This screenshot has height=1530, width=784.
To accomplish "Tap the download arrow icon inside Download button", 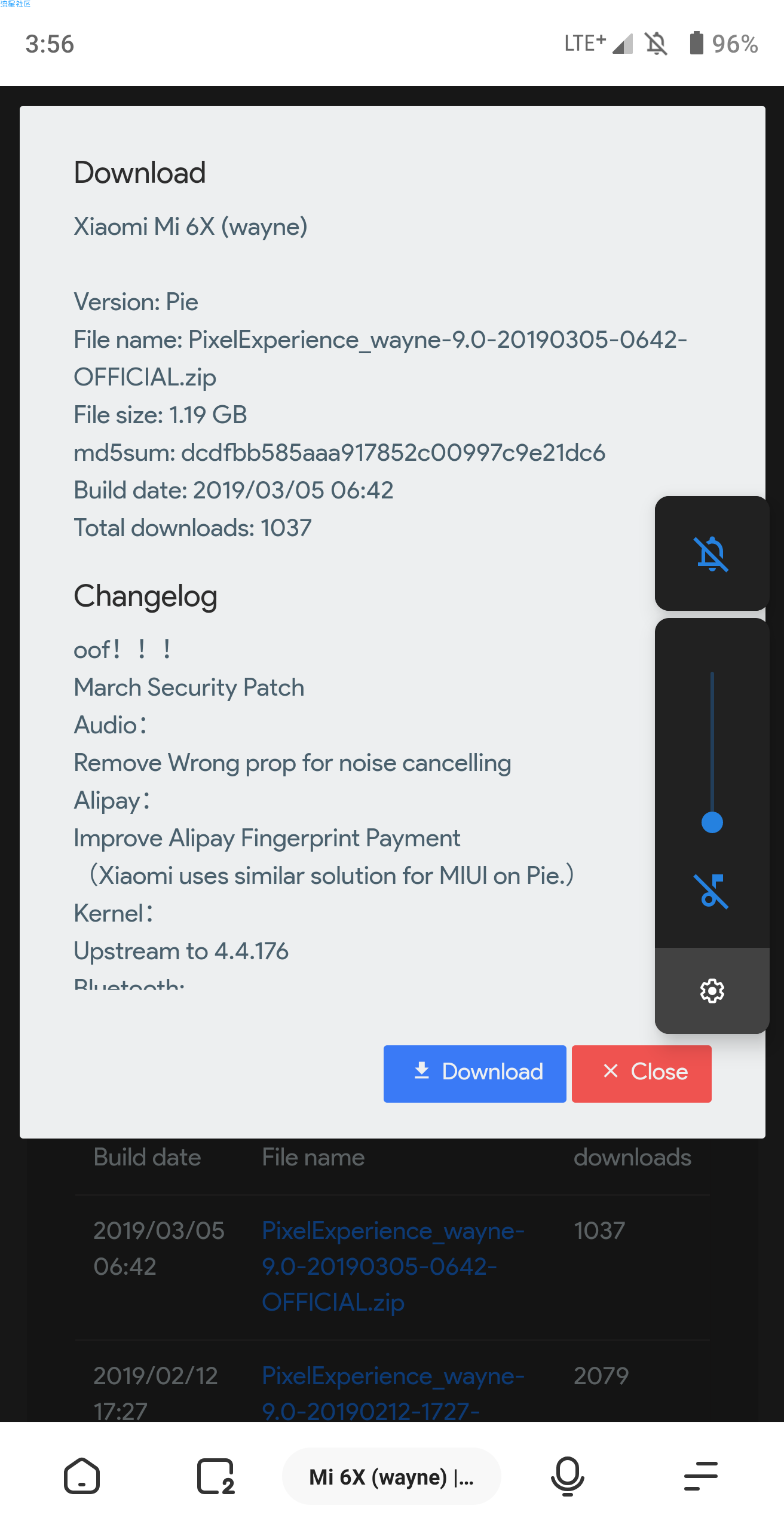I will click(x=422, y=1071).
